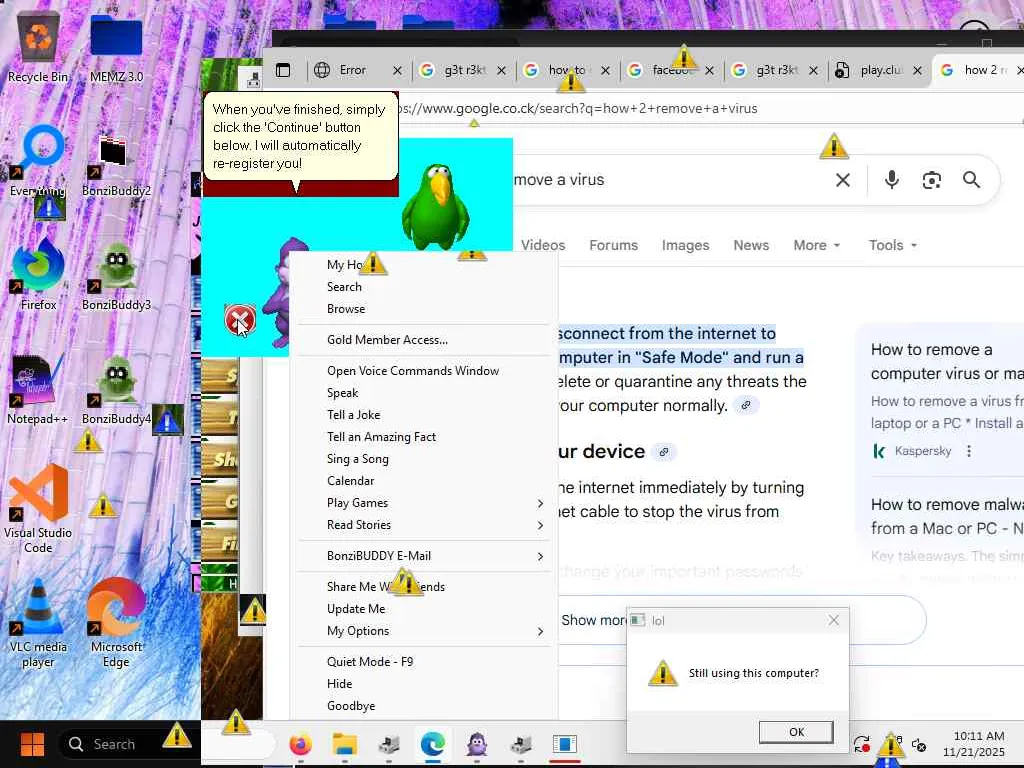
Task: Open Calendar from the Bonzi menu
Action: coord(424,481)
